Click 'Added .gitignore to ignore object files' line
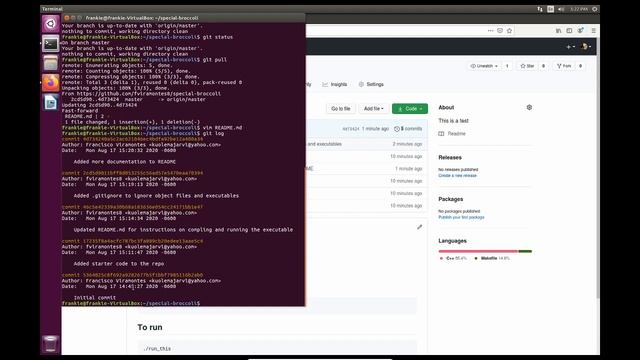The image size is (640, 360). click(156, 196)
